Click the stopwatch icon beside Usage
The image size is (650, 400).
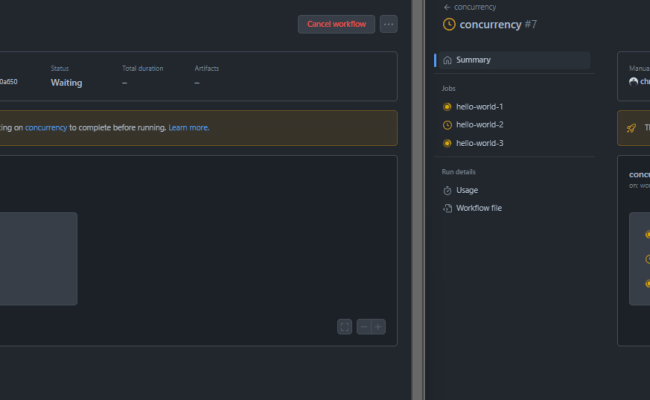pyautogui.click(x=447, y=190)
